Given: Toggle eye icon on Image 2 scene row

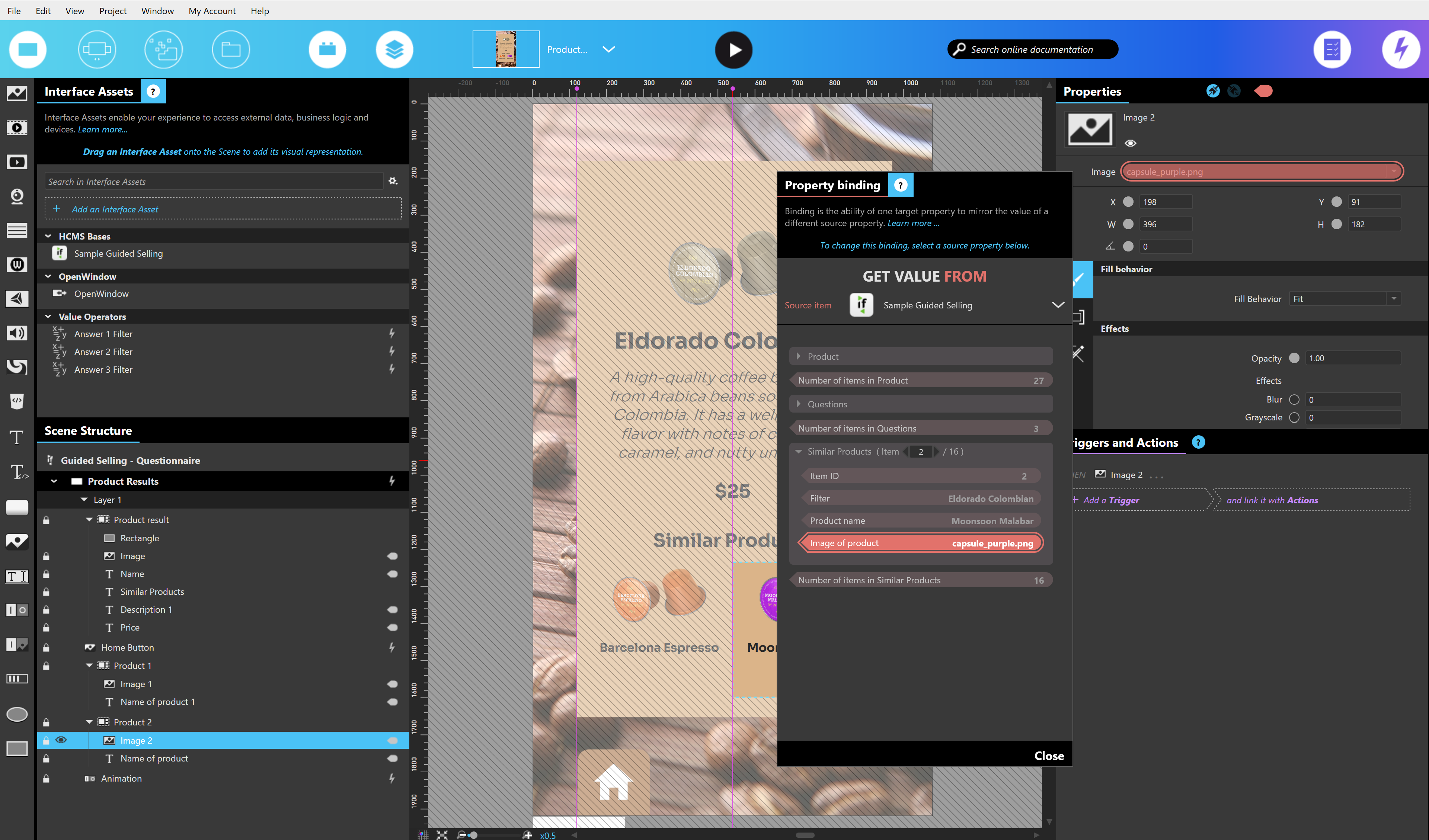Looking at the screenshot, I should tap(61, 740).
